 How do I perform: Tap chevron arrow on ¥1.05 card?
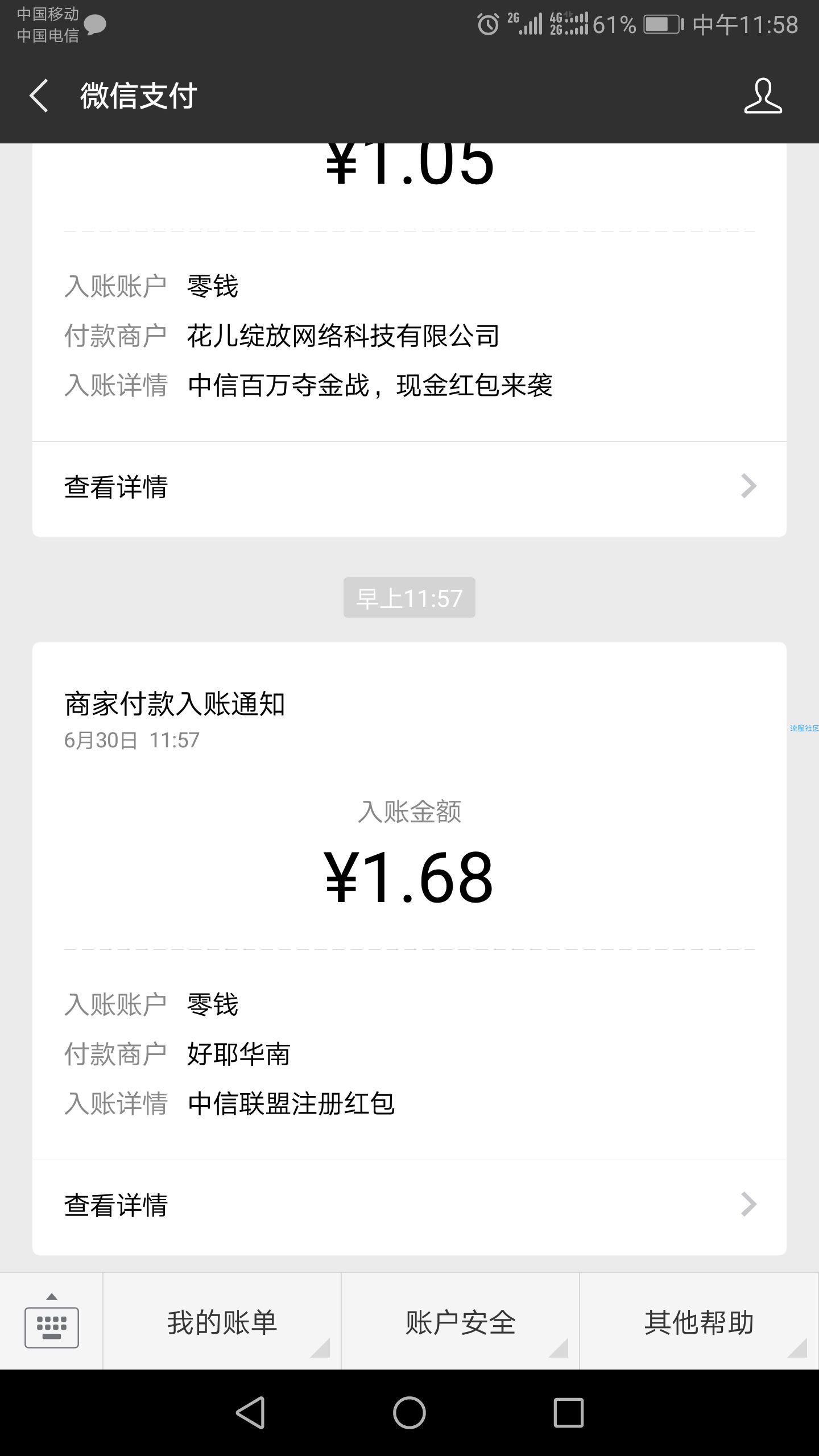(748, 487)
